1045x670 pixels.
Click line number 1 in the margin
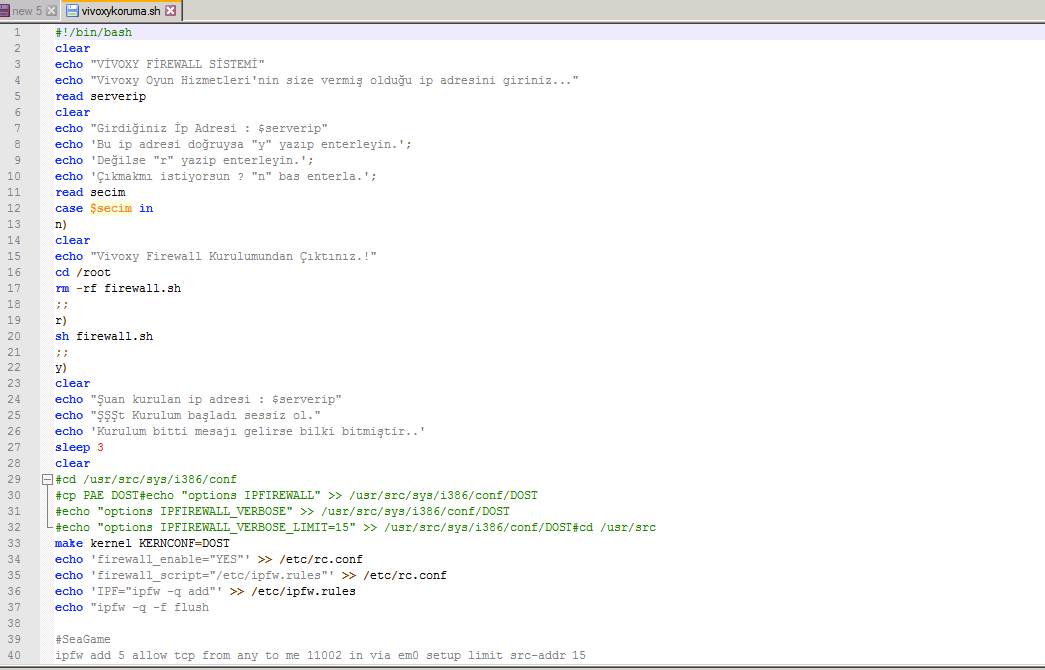tap(17, 33)
